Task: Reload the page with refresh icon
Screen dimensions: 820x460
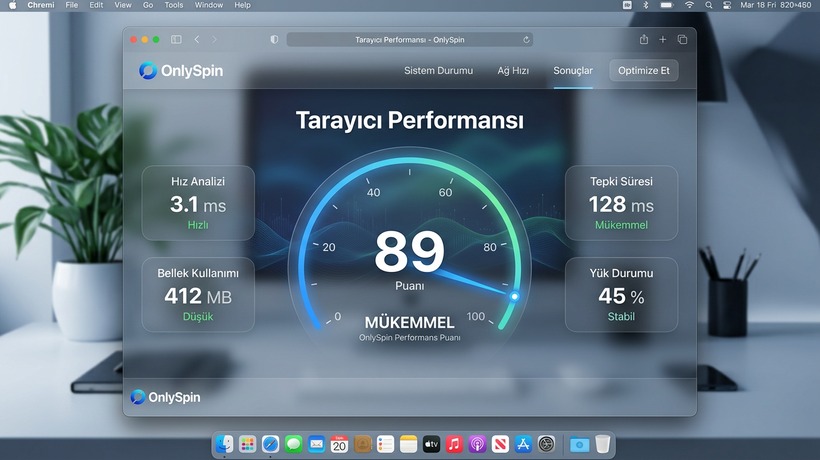Action: [x=526, y=40]
